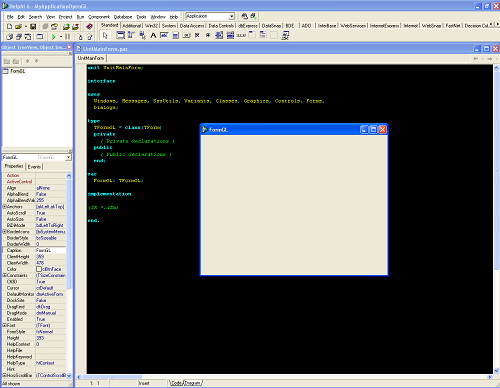500x388 pixels.
Task: Open the Object Inspector FormGL instance combo
Action: [37, 157]
